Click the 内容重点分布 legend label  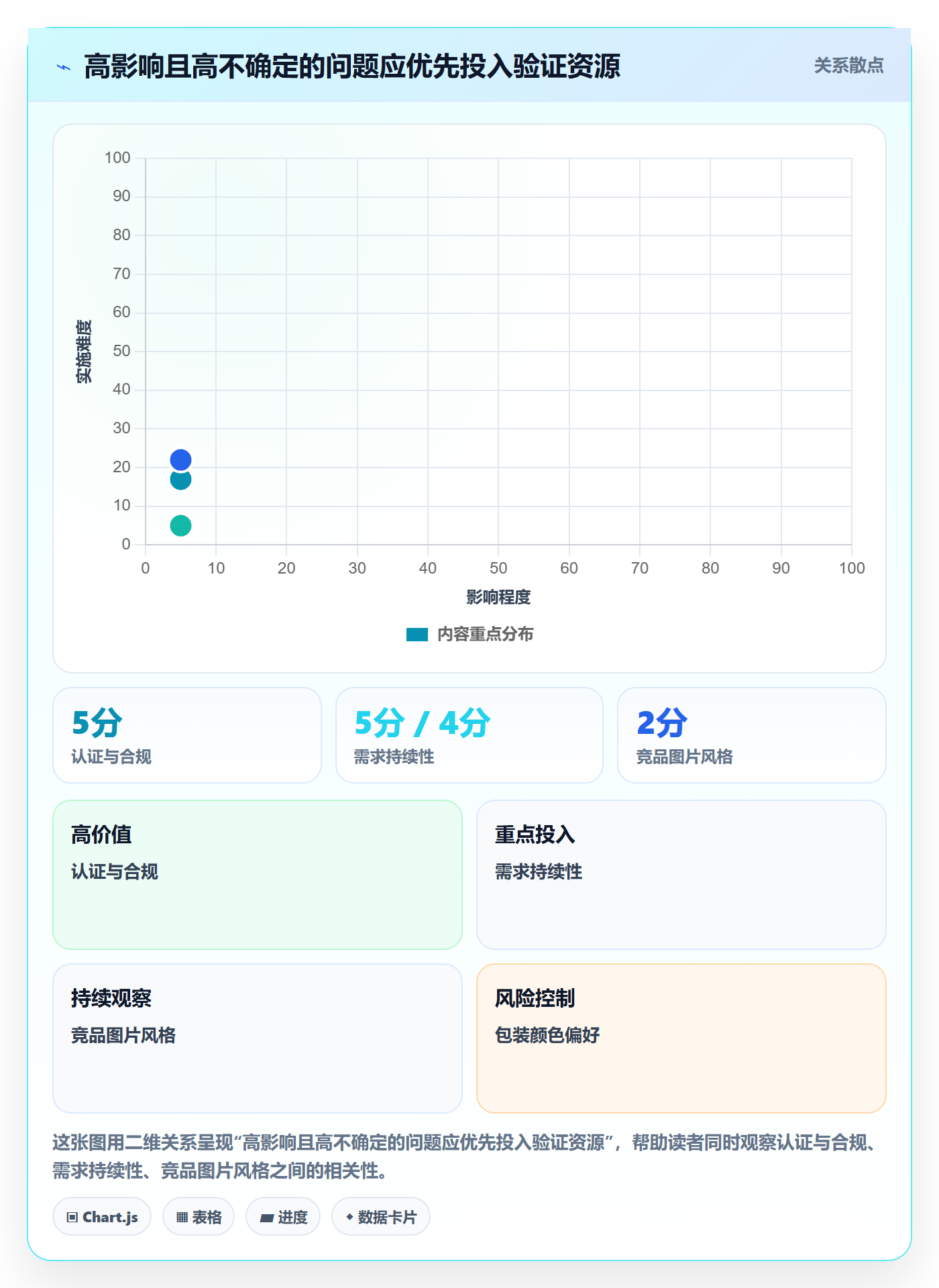485,635
